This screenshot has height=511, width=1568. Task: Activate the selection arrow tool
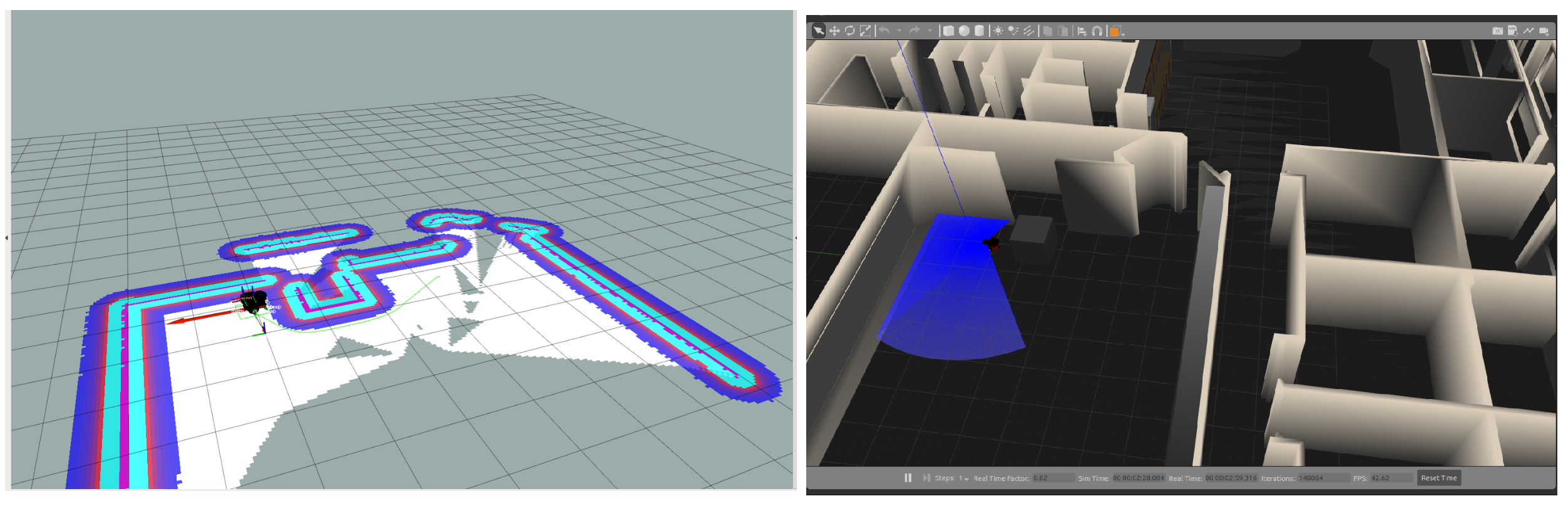818,31
